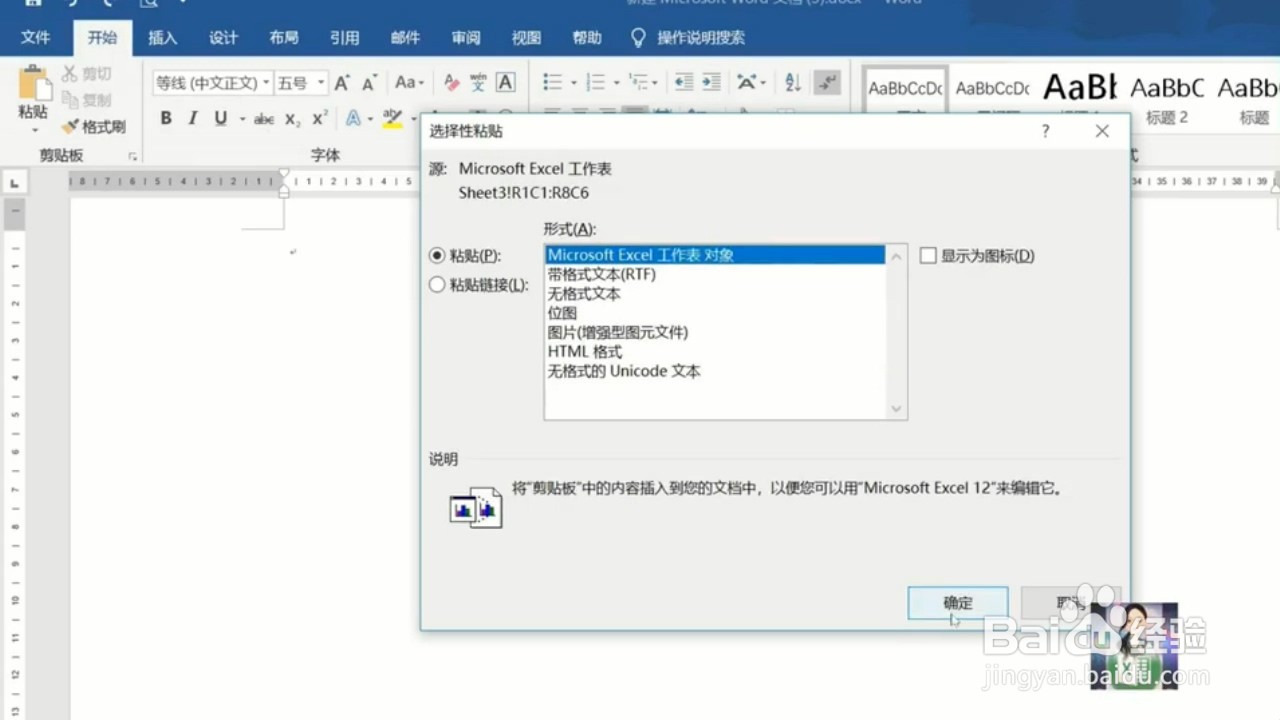Expand the clipboard group dialog launcher
Viewport: 1280px width, 720px height.
point(132,156)
